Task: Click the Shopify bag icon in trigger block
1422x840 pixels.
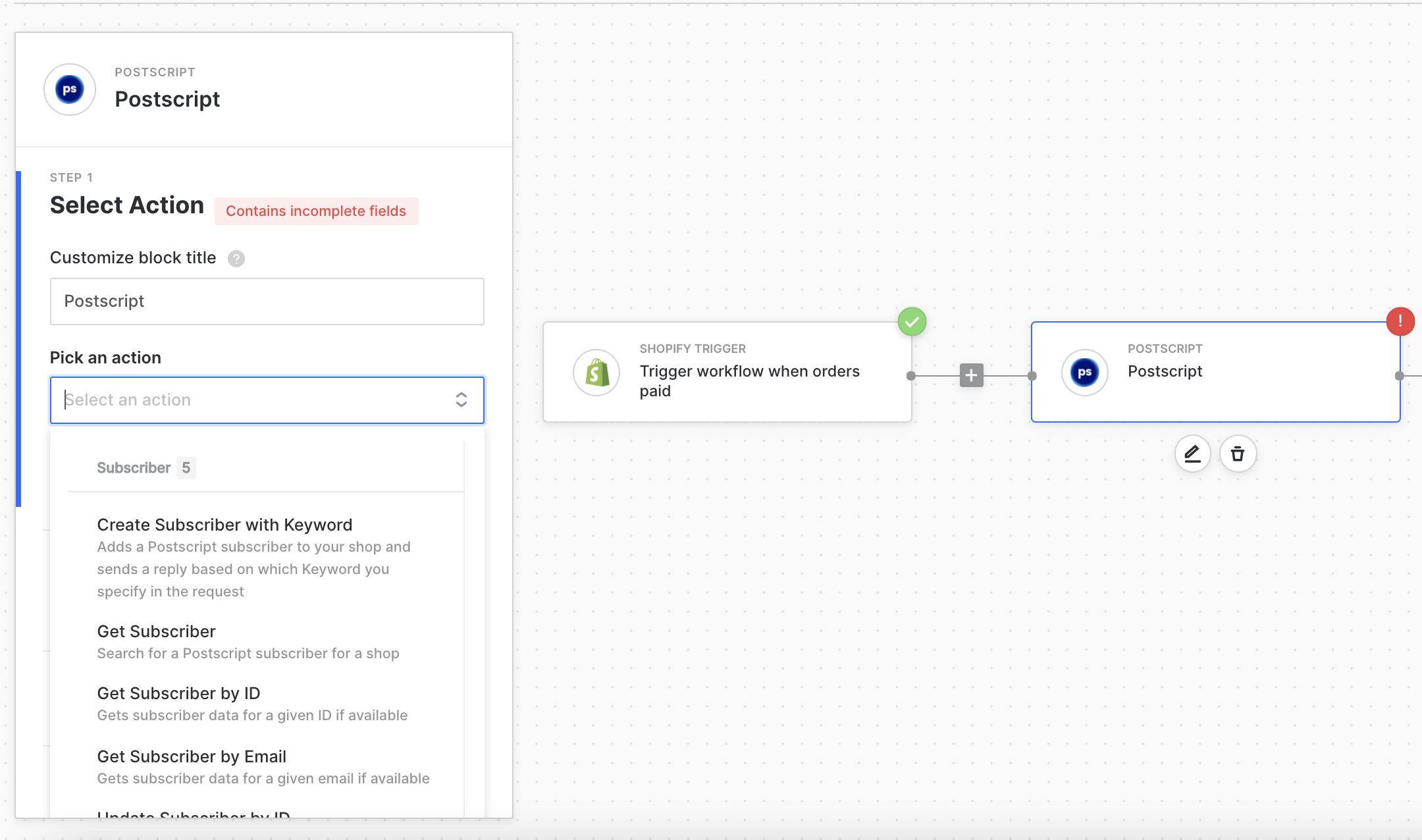Action: click(x=596, y=373)
